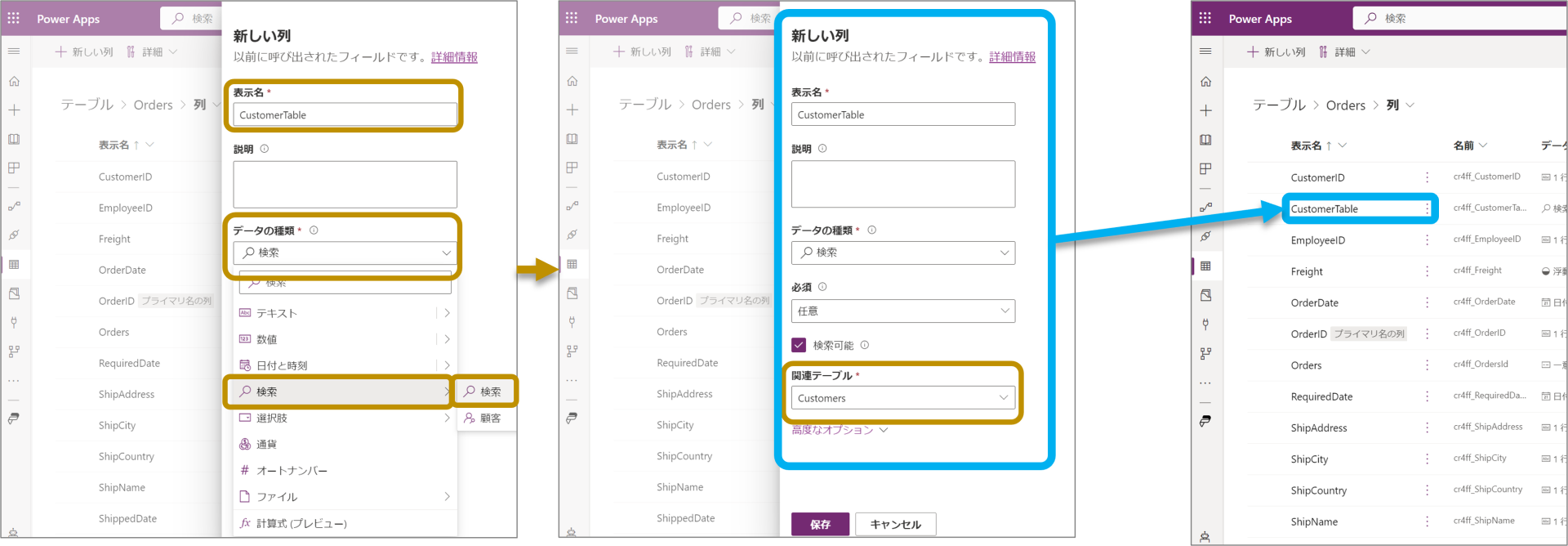
Task: Click cr4ff_OrdersId name cell
Action: [1481, 365]
